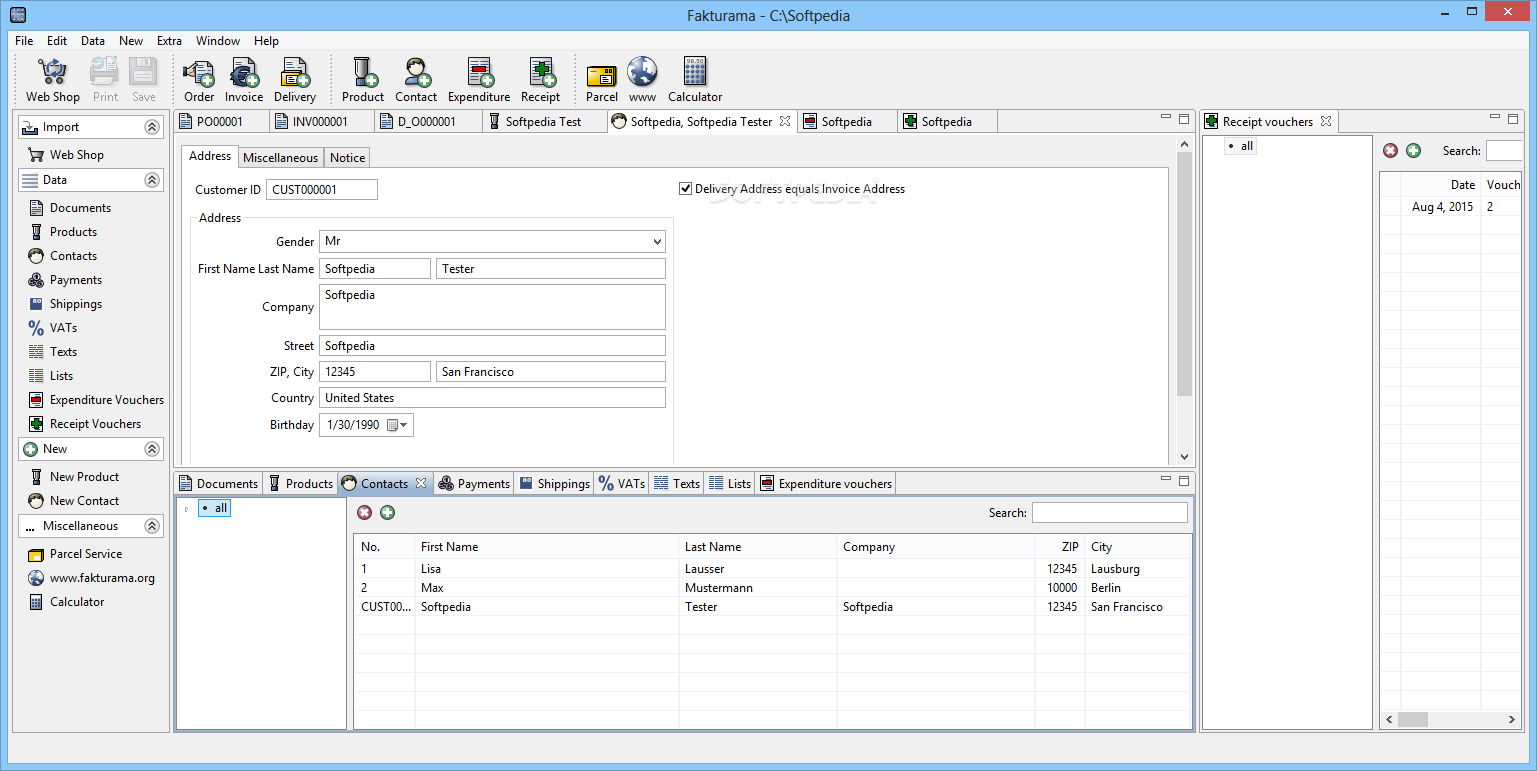The height and width of the screenshot is (771, 1537).
Task: Click the contact editor vertical scrollbar
Action: coord(1185,275)
